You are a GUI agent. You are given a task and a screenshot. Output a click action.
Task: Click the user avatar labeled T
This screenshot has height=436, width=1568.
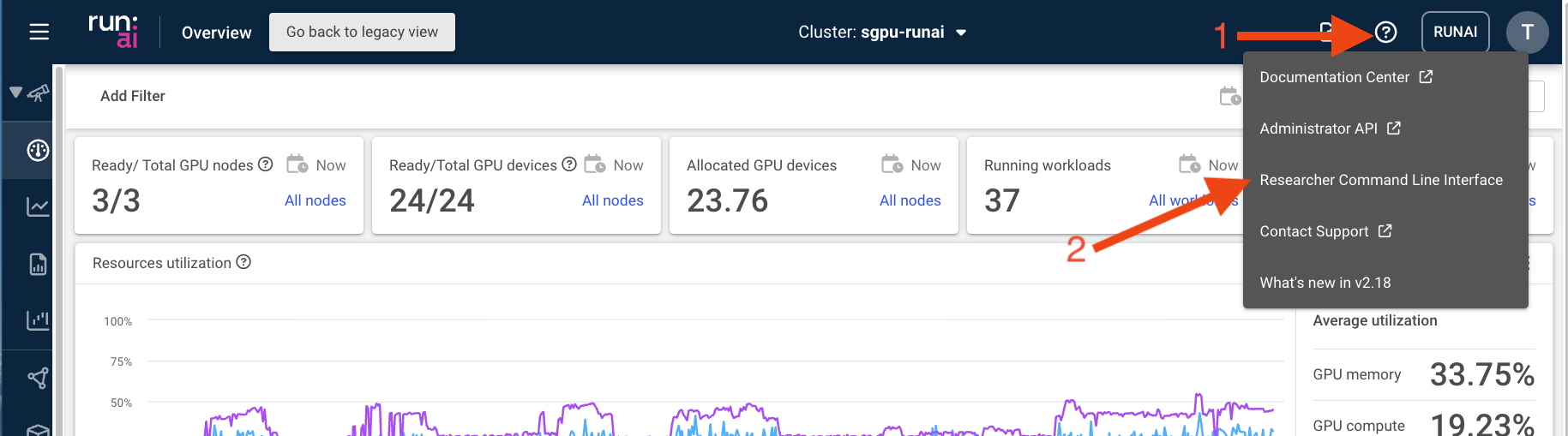(x=1527, y=33)
